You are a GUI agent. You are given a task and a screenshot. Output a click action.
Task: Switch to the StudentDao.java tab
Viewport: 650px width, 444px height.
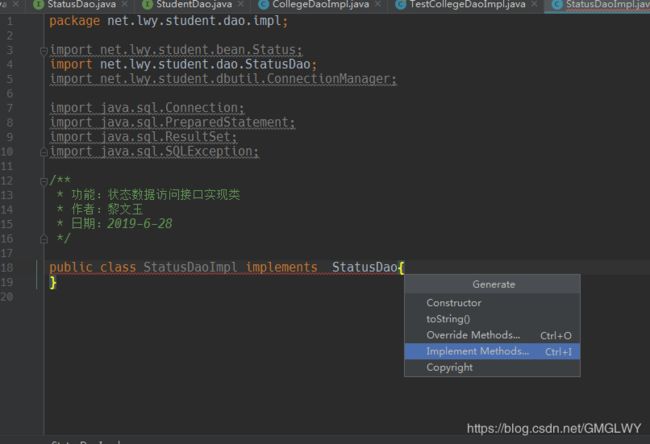tap(194, 5)
